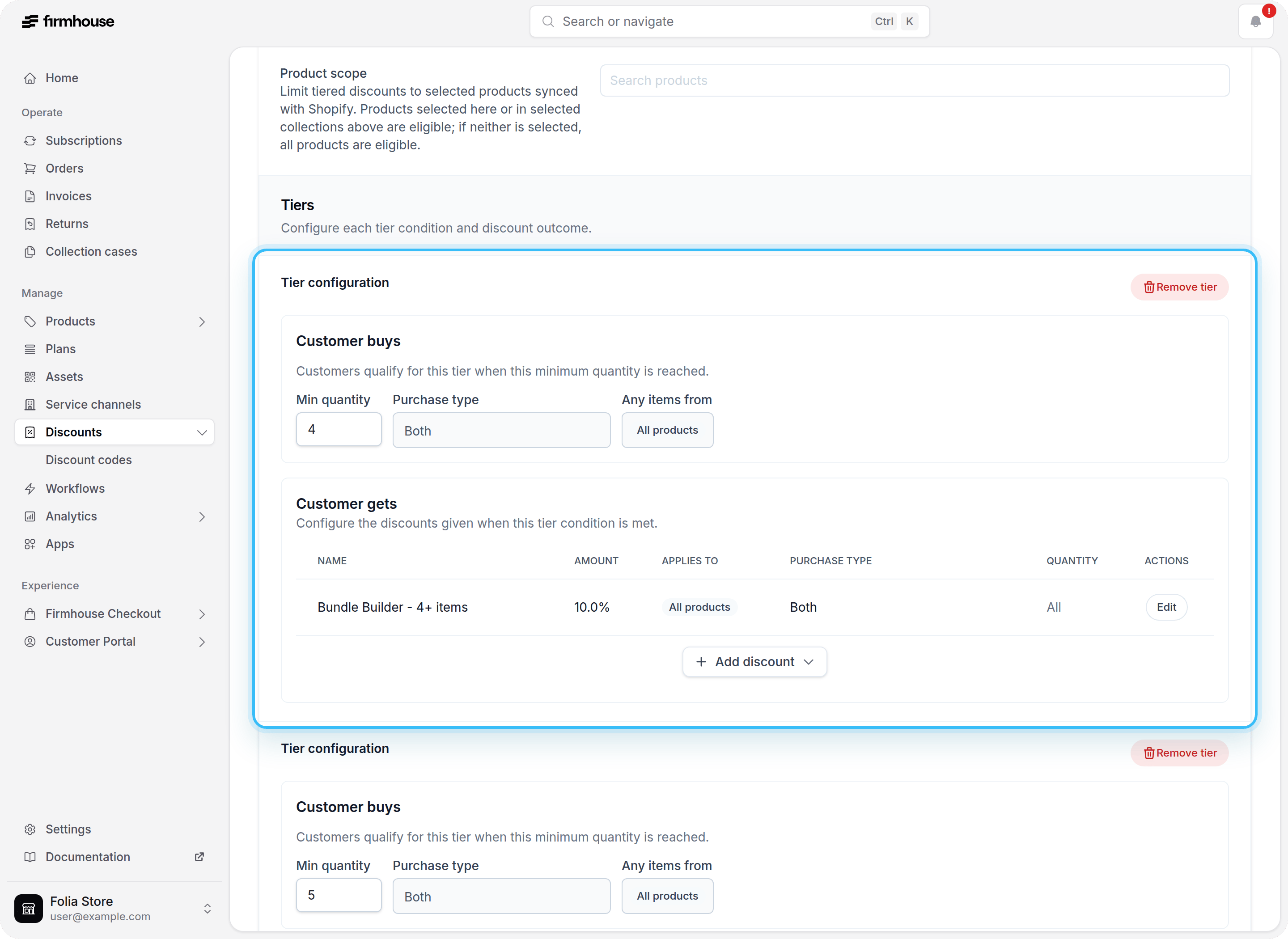Expand the Analytics submenu chevron
Viewport: 1288px width, 939px height.
(x=202, y=517)
